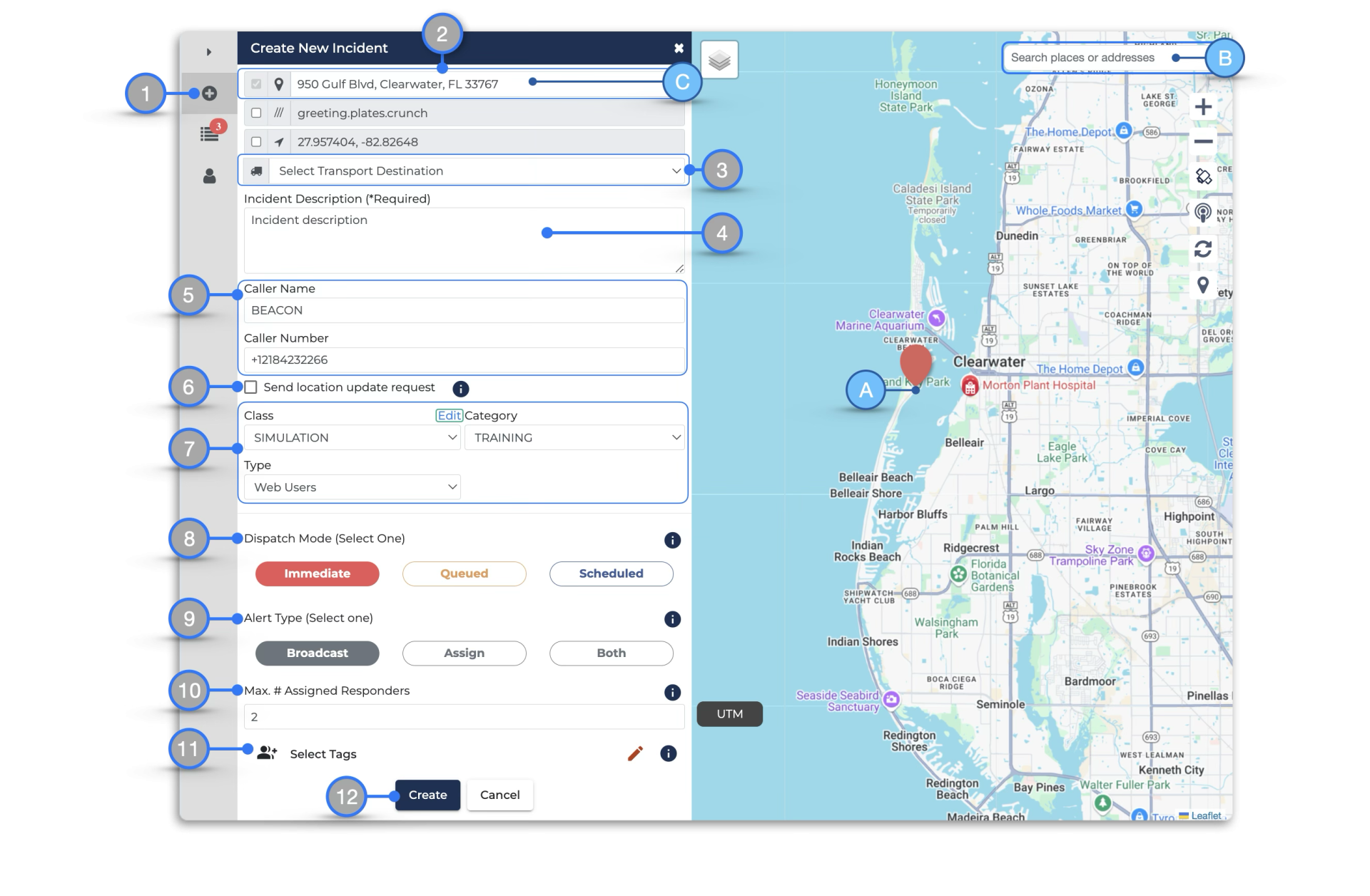Click the Incident description text area
Viewport: 1370px width, 896px height.
464,240
